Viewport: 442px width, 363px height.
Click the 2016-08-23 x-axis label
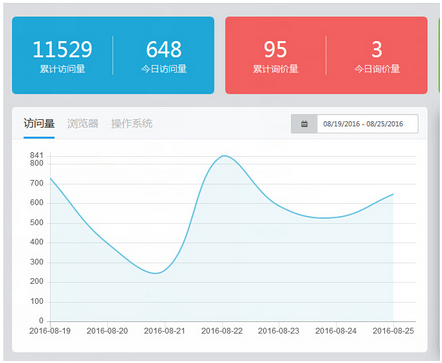(279, 331)
